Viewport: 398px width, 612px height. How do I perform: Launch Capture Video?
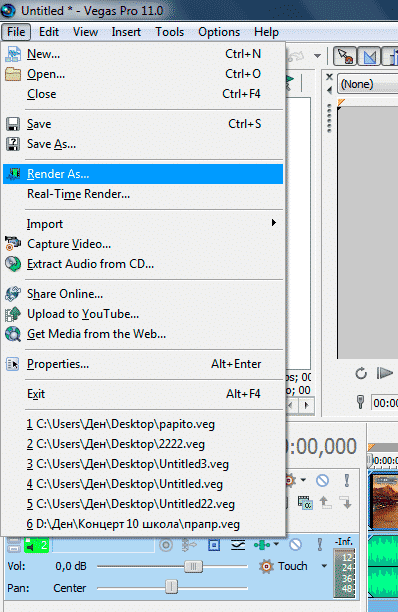coord(143,244)
